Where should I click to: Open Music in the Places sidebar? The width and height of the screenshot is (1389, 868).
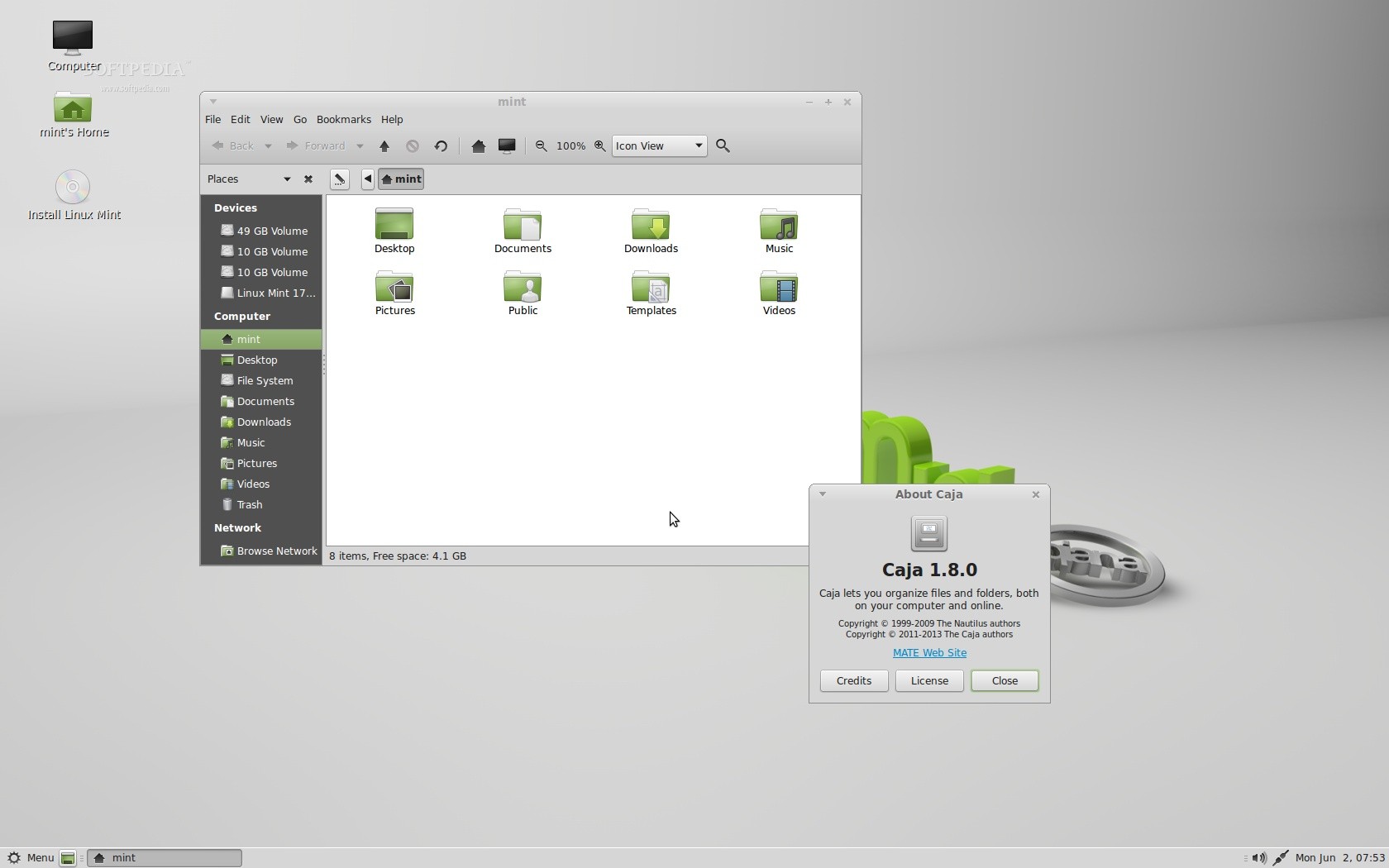(x=261, y=443)
